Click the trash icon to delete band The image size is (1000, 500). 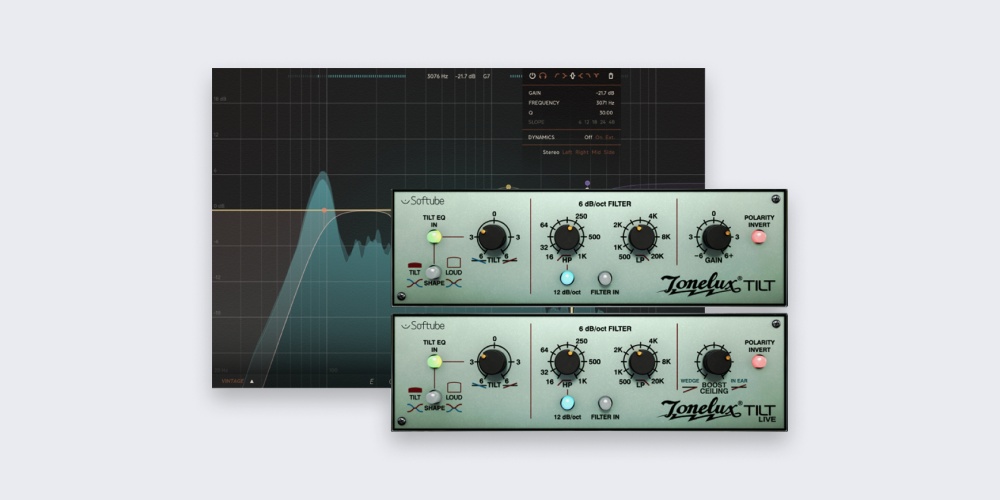click(611, 76)
